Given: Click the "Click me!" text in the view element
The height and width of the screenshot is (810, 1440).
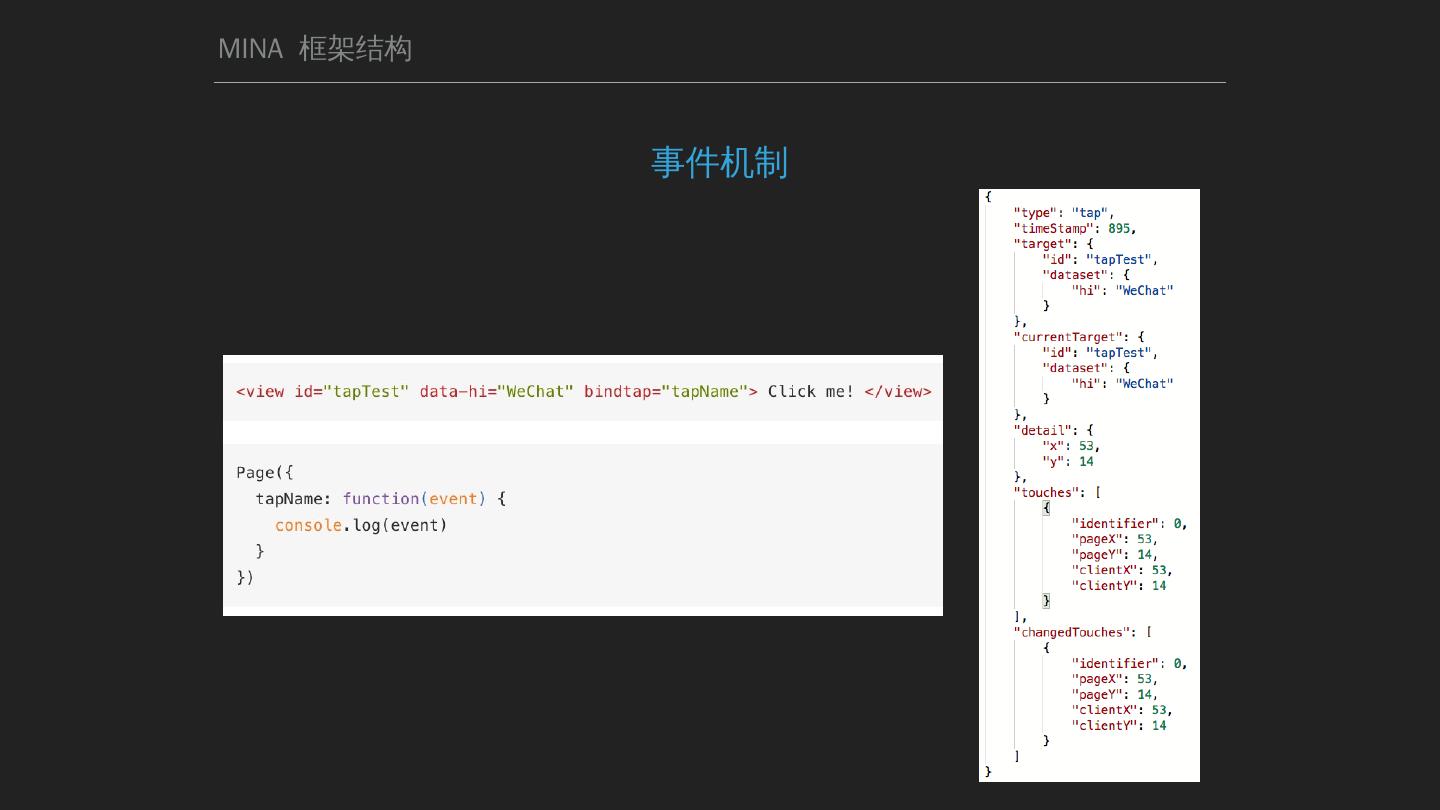Looking at the screenshot, I should click(811, 391).
